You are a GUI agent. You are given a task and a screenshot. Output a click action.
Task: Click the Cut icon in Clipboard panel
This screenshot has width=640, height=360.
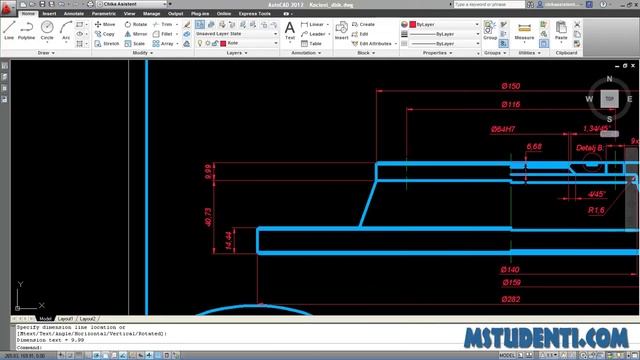point(577,24)
